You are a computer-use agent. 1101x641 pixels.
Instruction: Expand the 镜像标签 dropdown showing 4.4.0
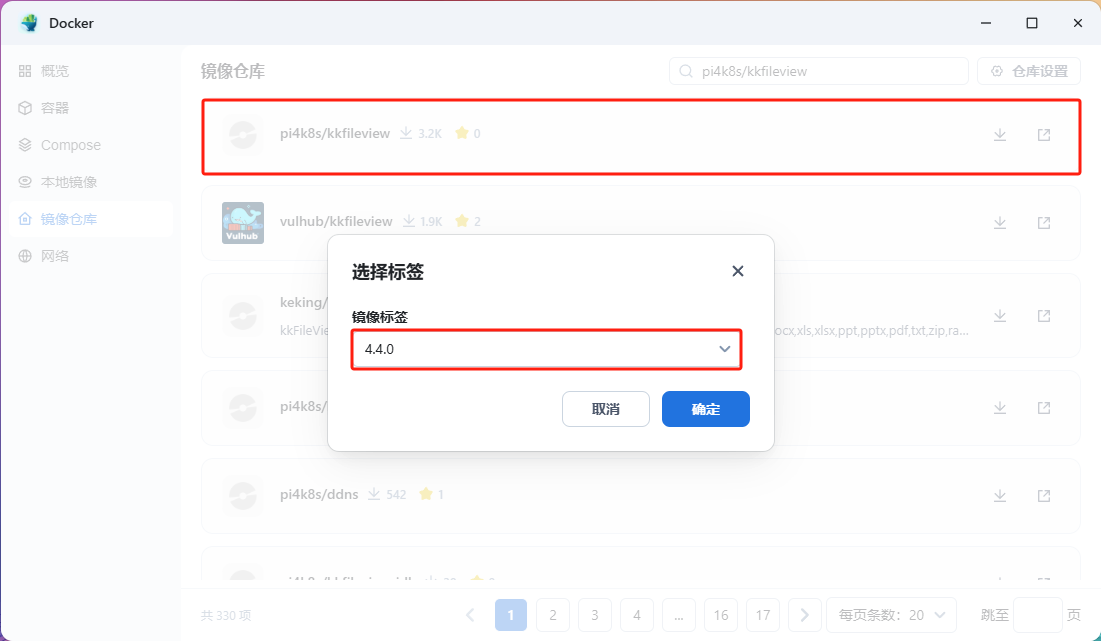[546, 349]
